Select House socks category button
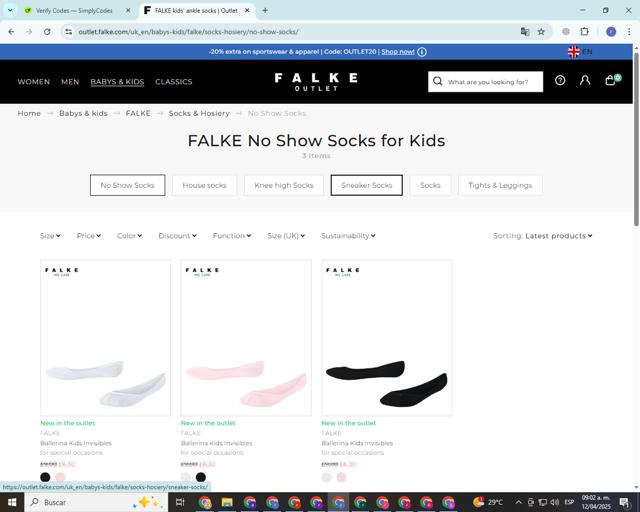This screenshot has height=512, width=640. pyautogui.click(x=204, y=185)
